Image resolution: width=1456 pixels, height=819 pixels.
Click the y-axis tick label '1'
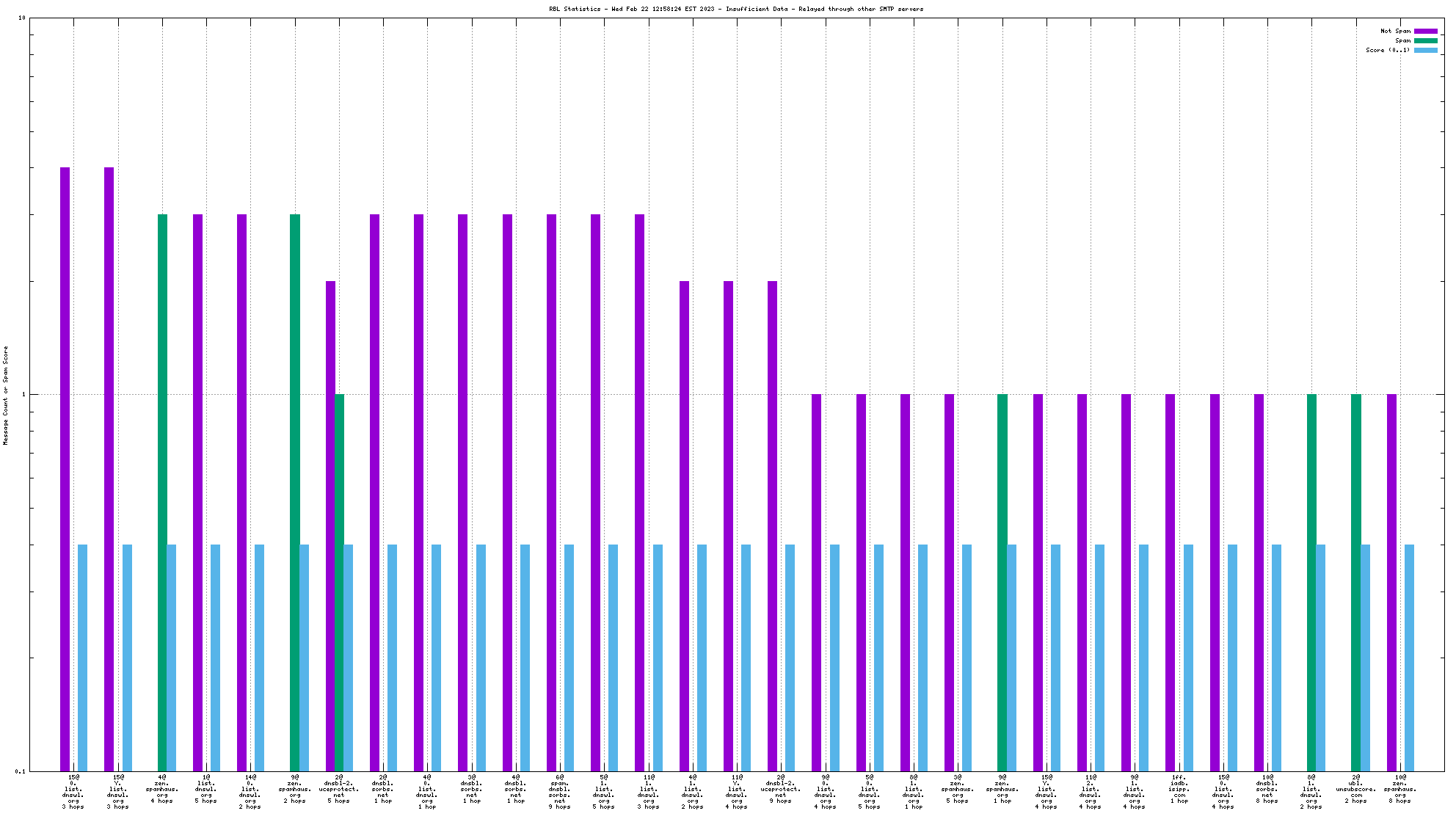(x=23, y=395)
